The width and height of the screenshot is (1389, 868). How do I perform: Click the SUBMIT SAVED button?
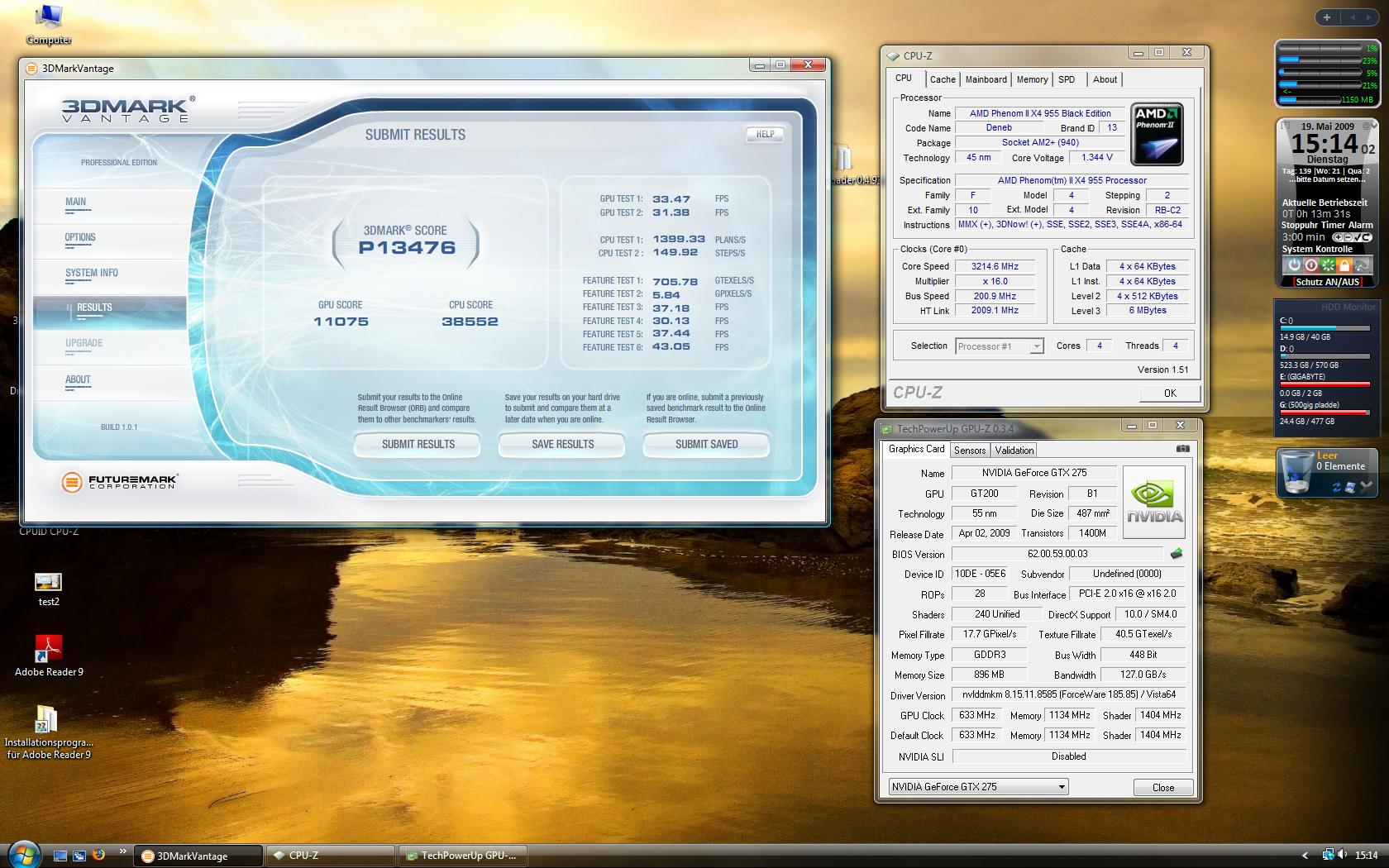(707, 444)
